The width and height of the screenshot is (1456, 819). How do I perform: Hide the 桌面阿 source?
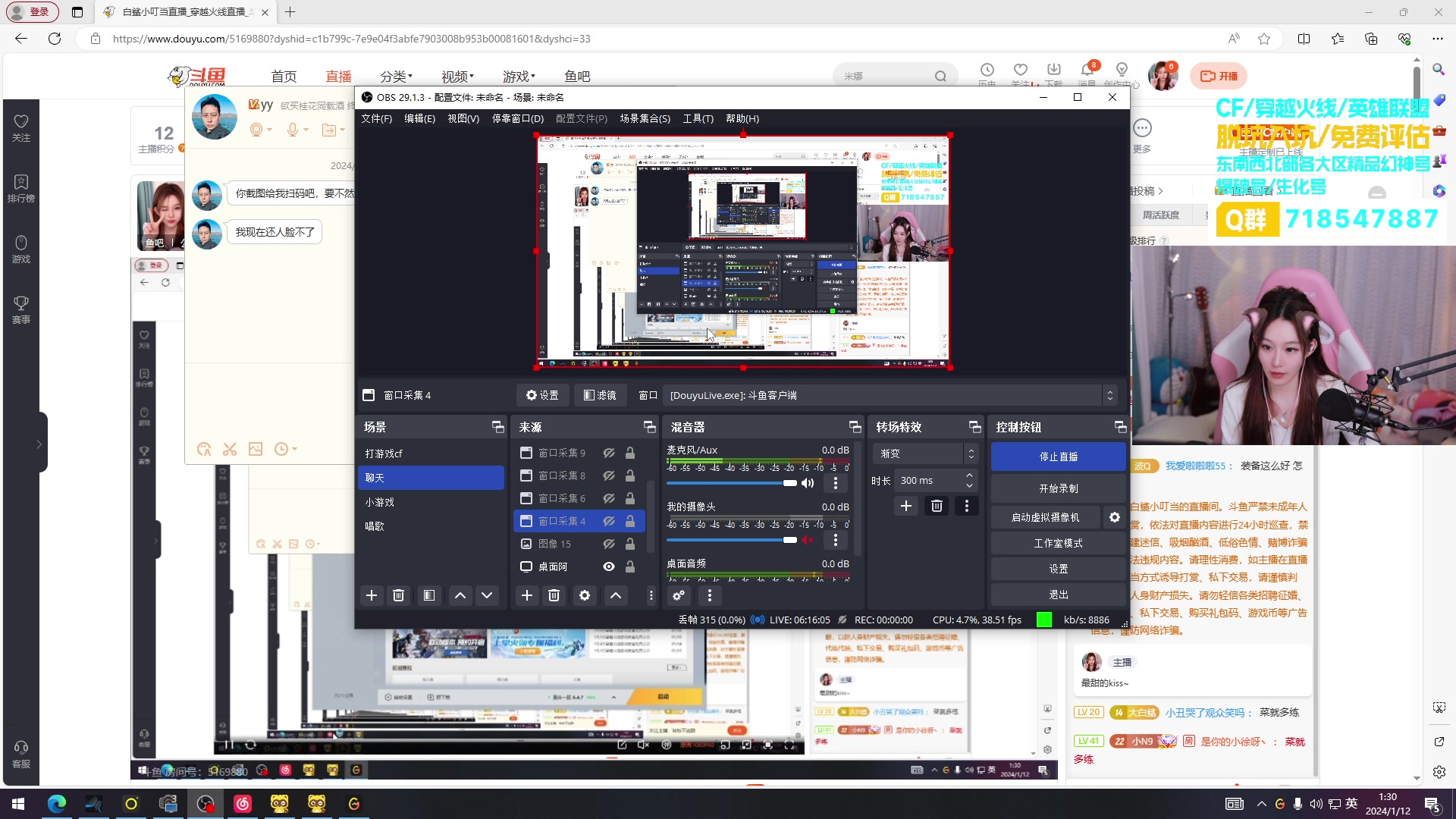tap(608, 566)
